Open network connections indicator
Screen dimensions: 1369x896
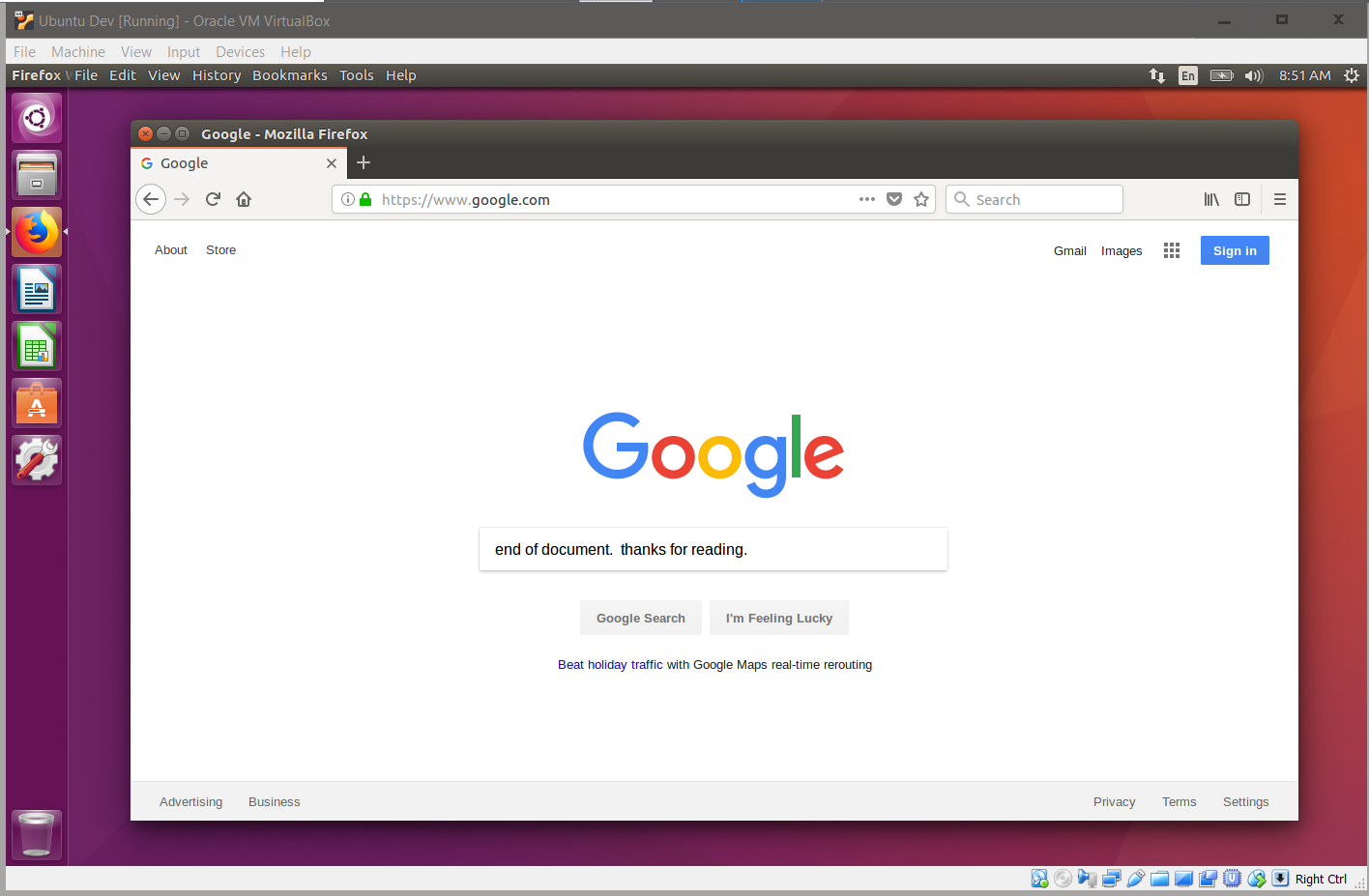[x=1156, y=75]
